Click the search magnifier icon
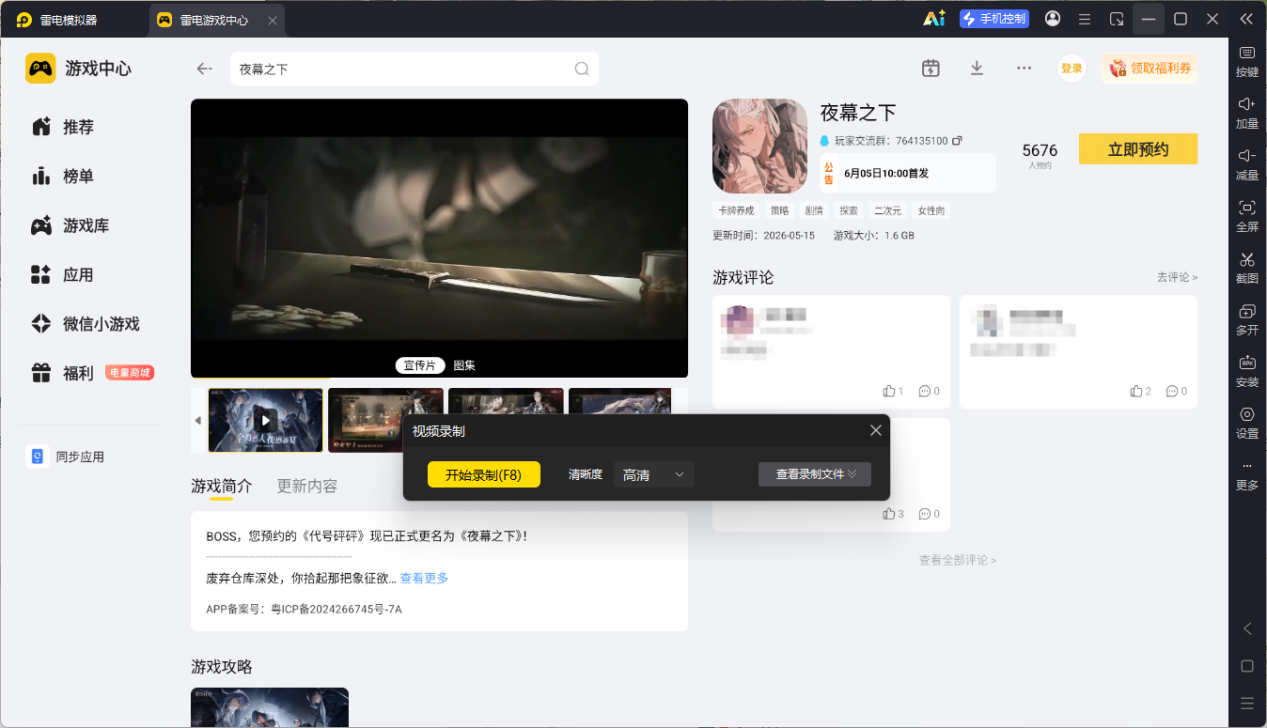The image size is (1267, 728). [582, 69]
